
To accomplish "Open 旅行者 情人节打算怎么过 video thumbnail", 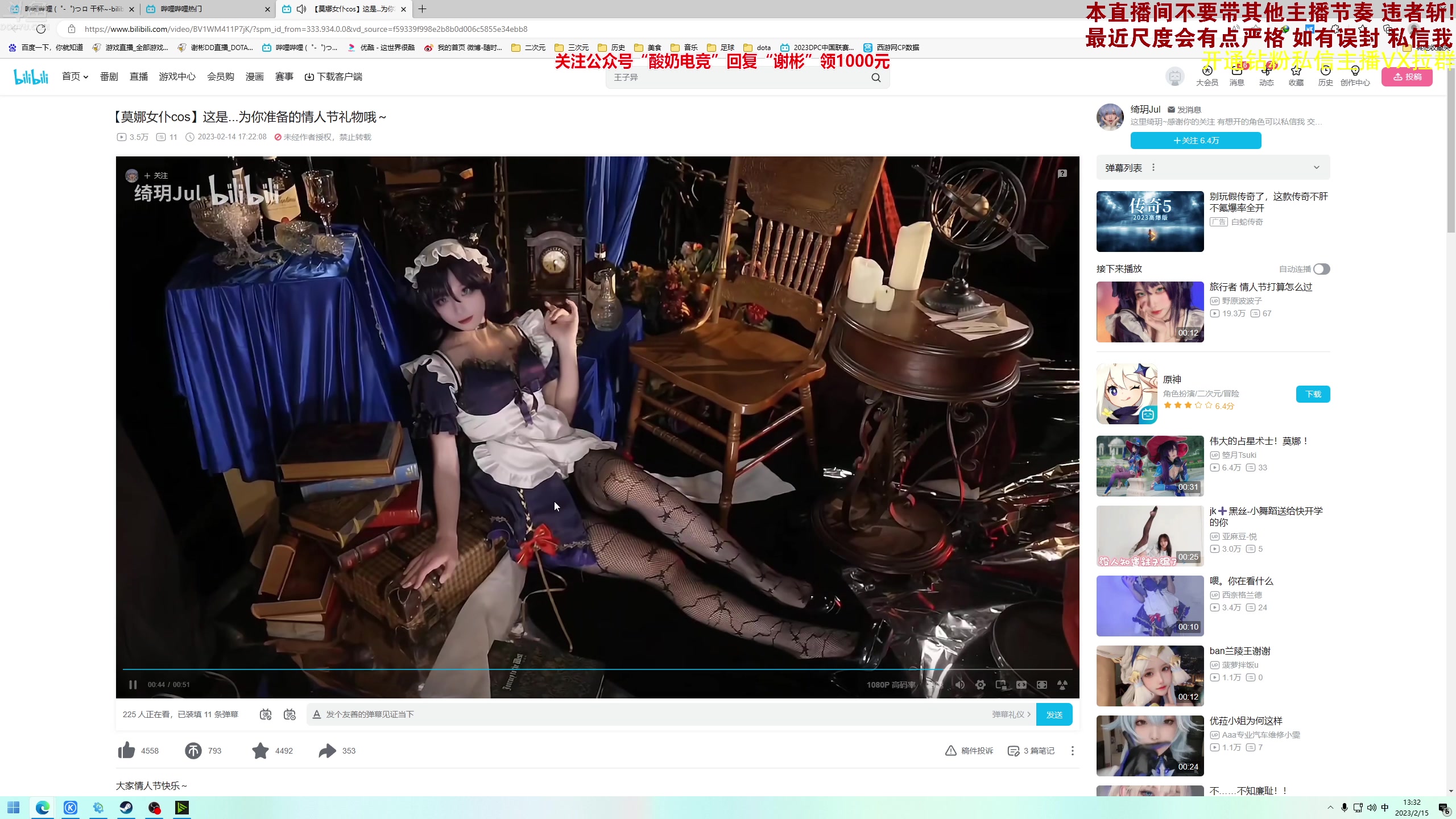I will (1150, 312).
